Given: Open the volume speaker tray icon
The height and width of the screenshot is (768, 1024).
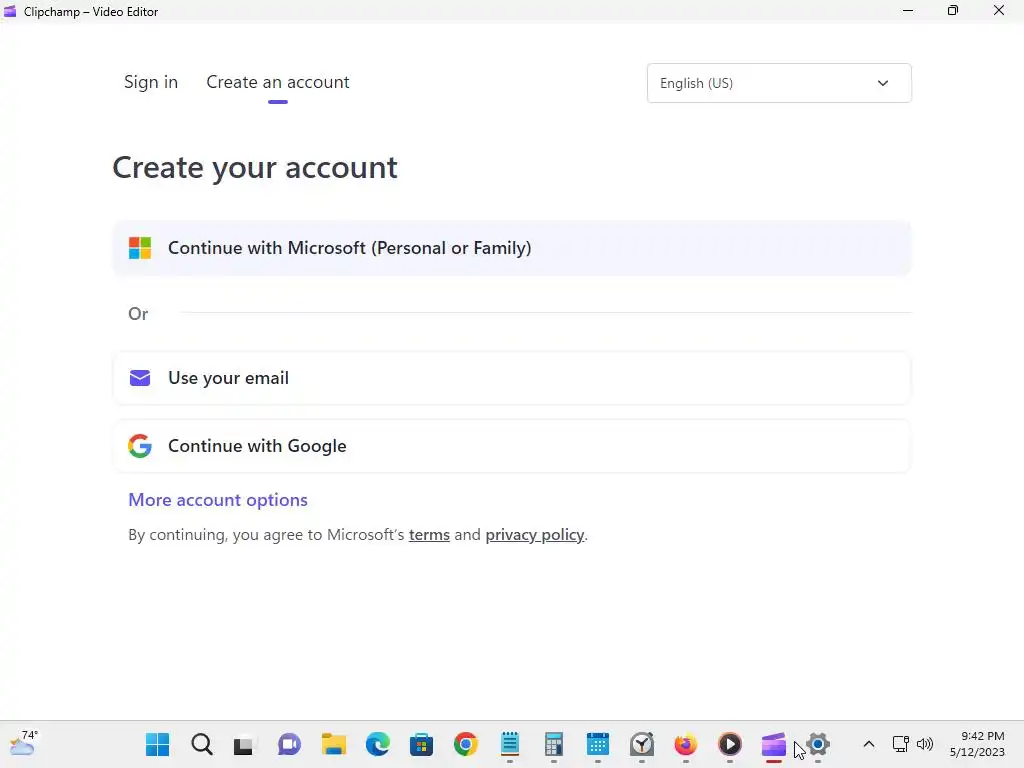Looking at the screenshot, I should [x=925, y=744].
